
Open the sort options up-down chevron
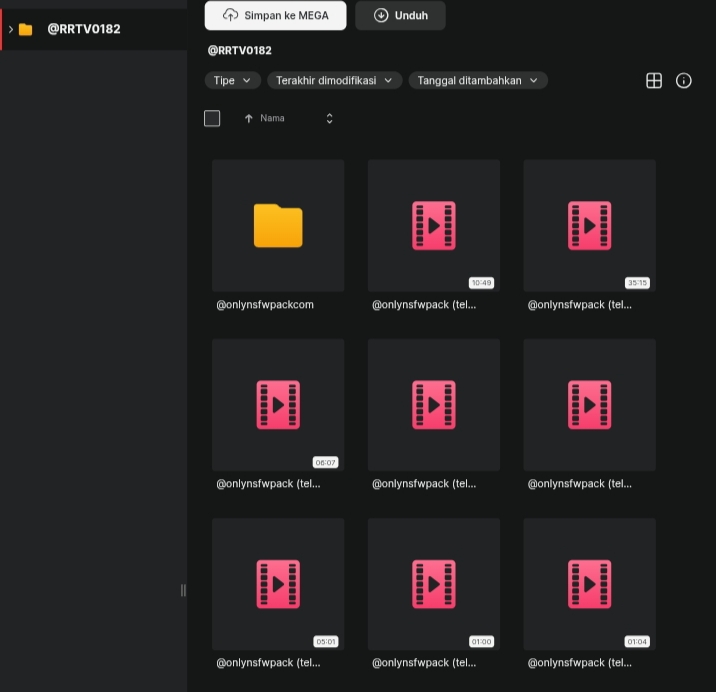pos(329,119)
